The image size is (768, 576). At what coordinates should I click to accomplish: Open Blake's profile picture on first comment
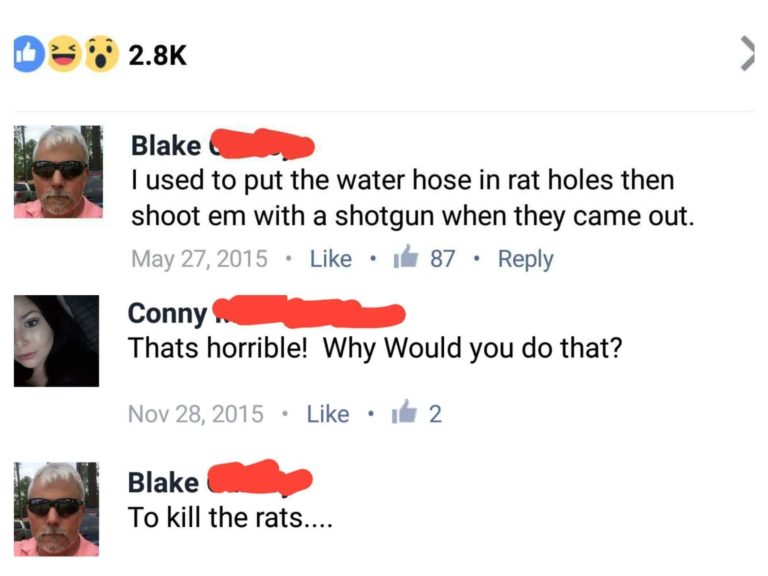coord(58,171)
